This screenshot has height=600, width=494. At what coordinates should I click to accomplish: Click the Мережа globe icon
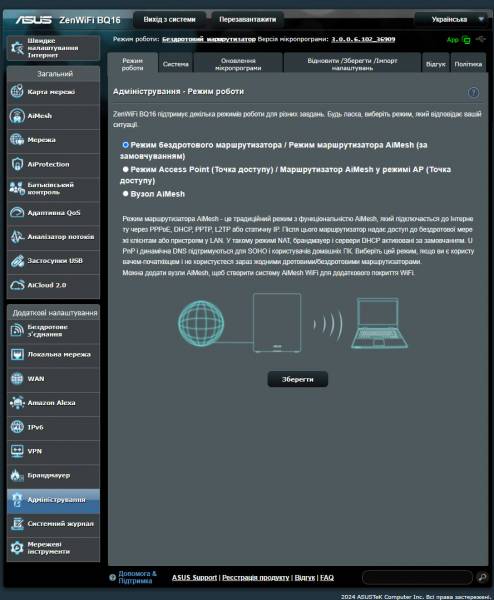pos(17,140)
